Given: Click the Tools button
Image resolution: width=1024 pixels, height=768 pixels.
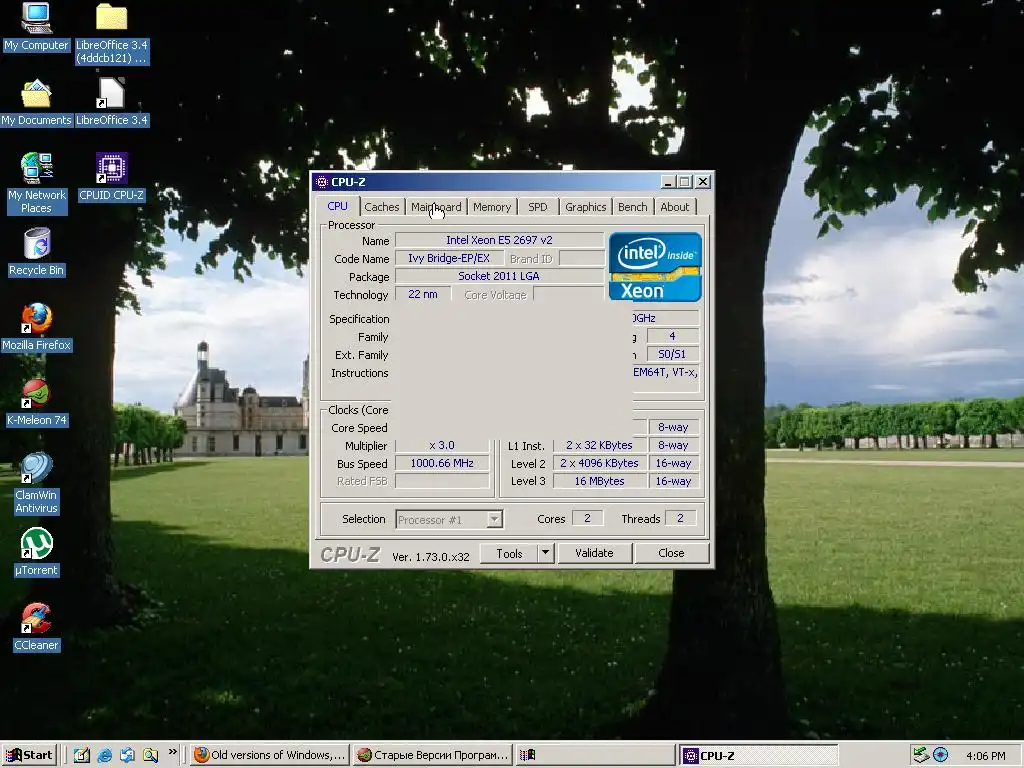Looking at the screenshot, I should point(509,553).
